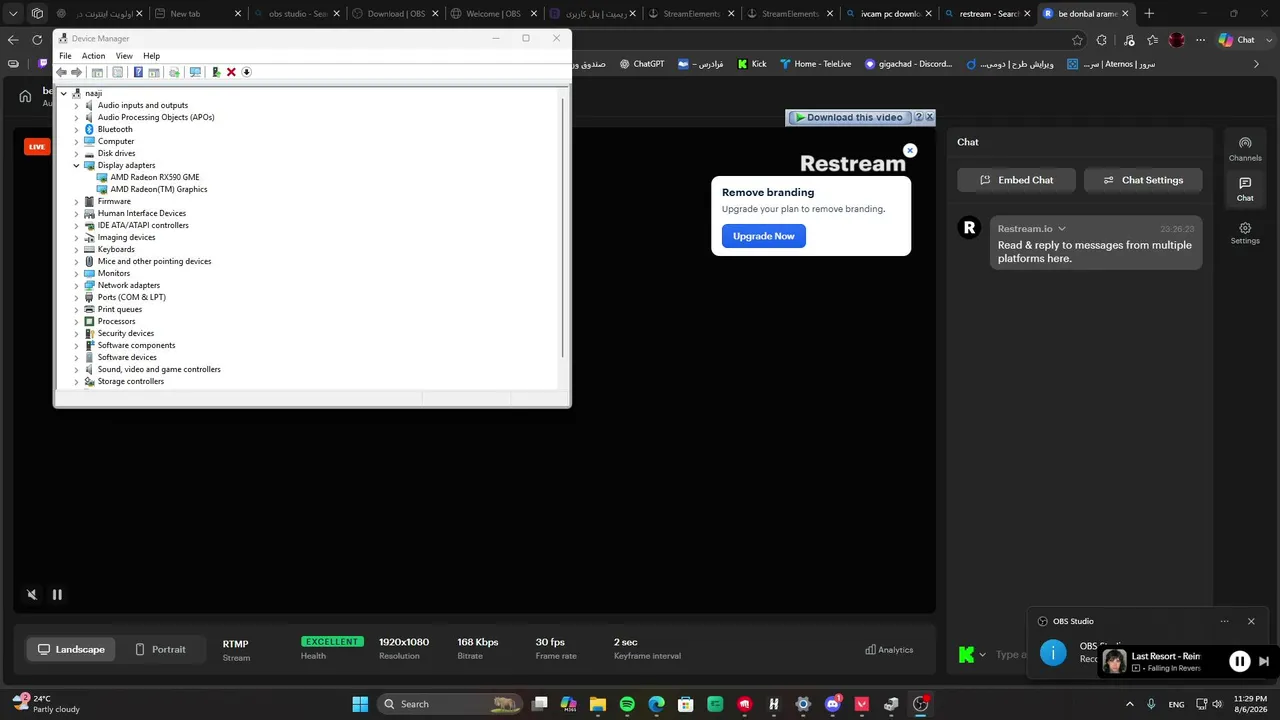Expand the Processors node

pyautogui.click(x=76, y=321)
